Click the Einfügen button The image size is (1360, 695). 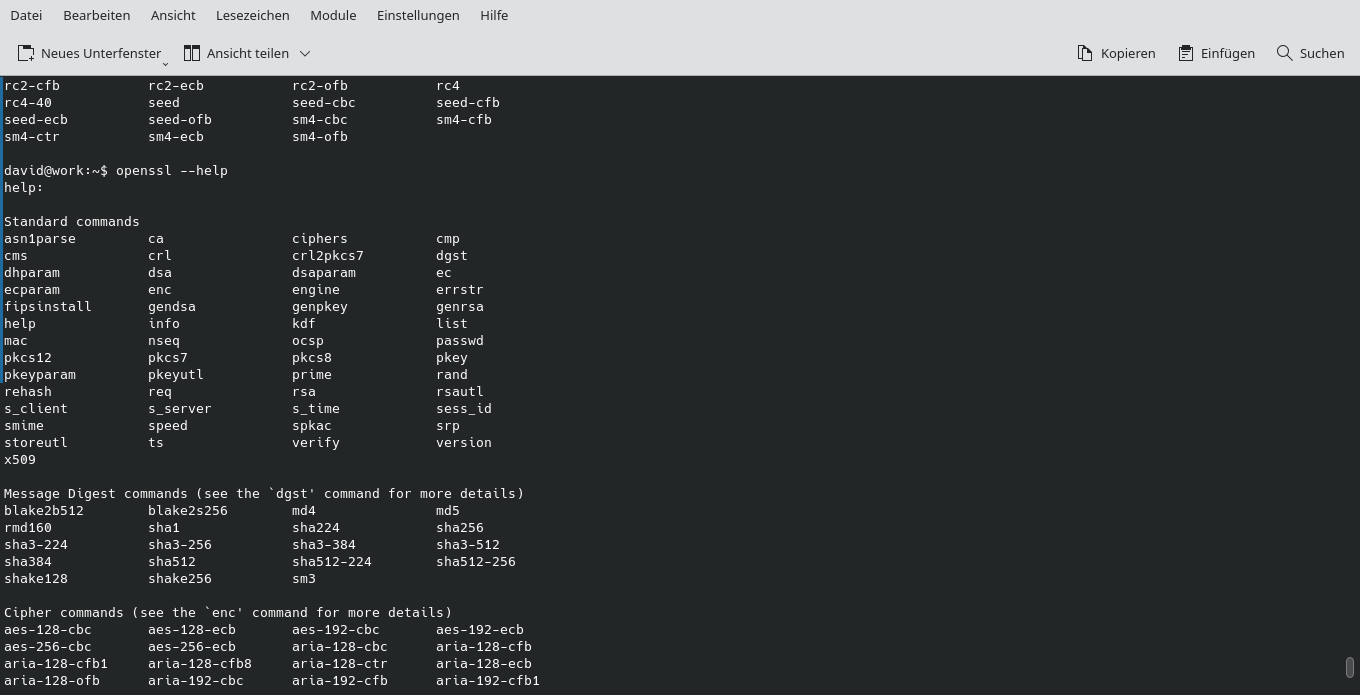[1216, 53]
